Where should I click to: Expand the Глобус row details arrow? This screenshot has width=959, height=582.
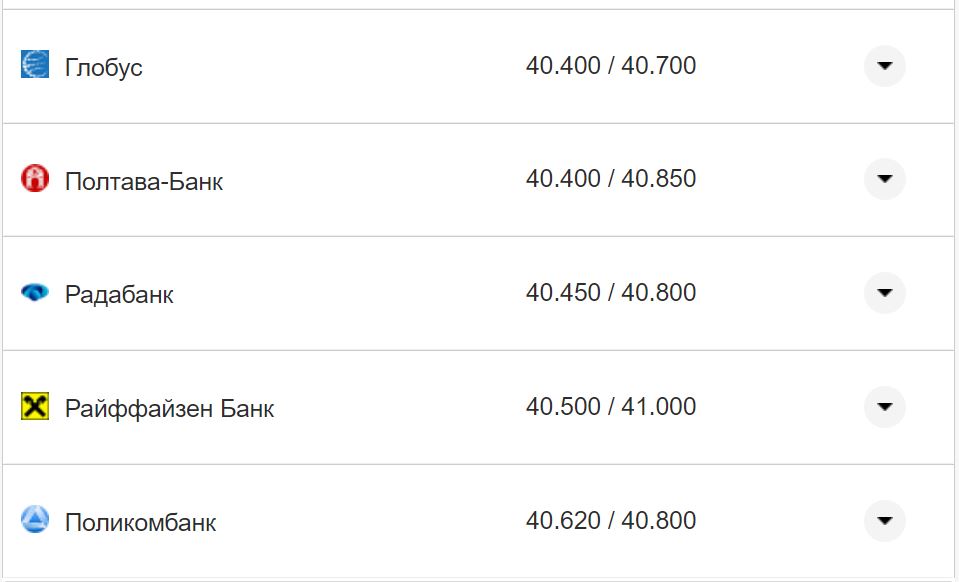point(884,66)
